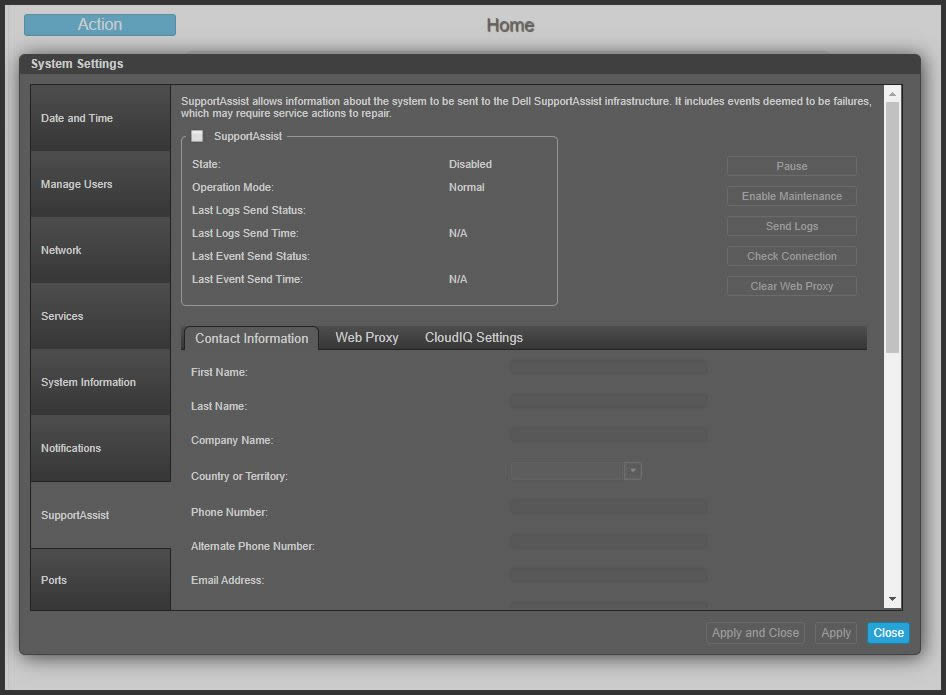
Task: Click the System Settings dialog title
Action: point(77,63)
